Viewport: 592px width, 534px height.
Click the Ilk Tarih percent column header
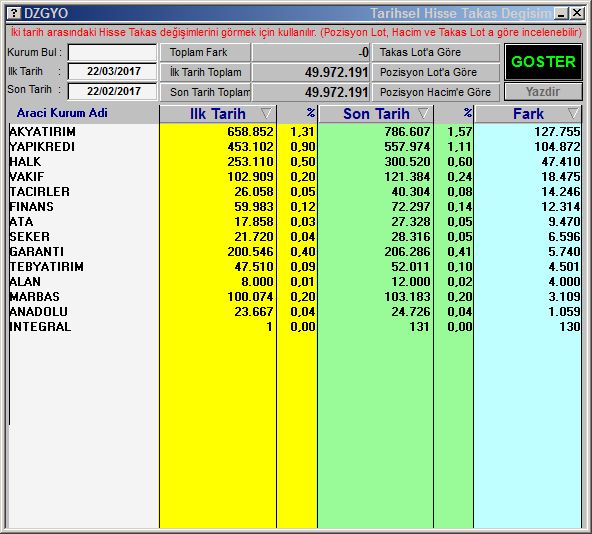(x=297, y=114)
